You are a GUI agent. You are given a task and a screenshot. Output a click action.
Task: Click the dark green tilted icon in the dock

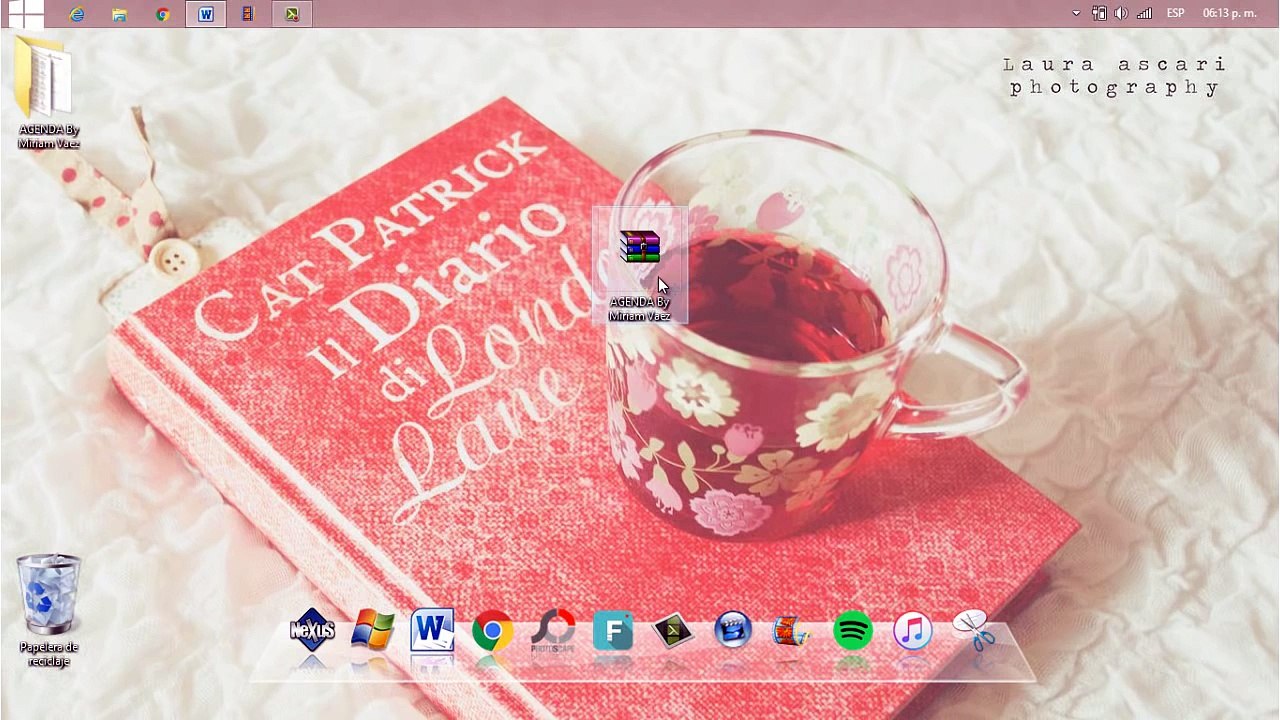673,631
